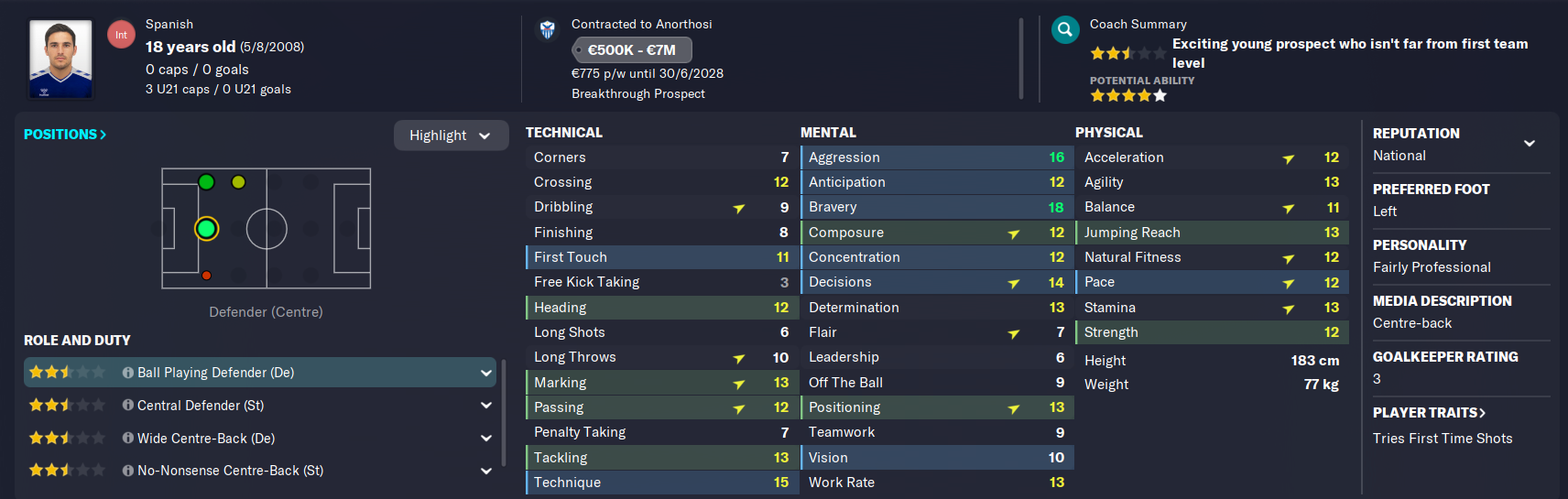Select the yellow-green position dot on pitch

tap(238, 182)
